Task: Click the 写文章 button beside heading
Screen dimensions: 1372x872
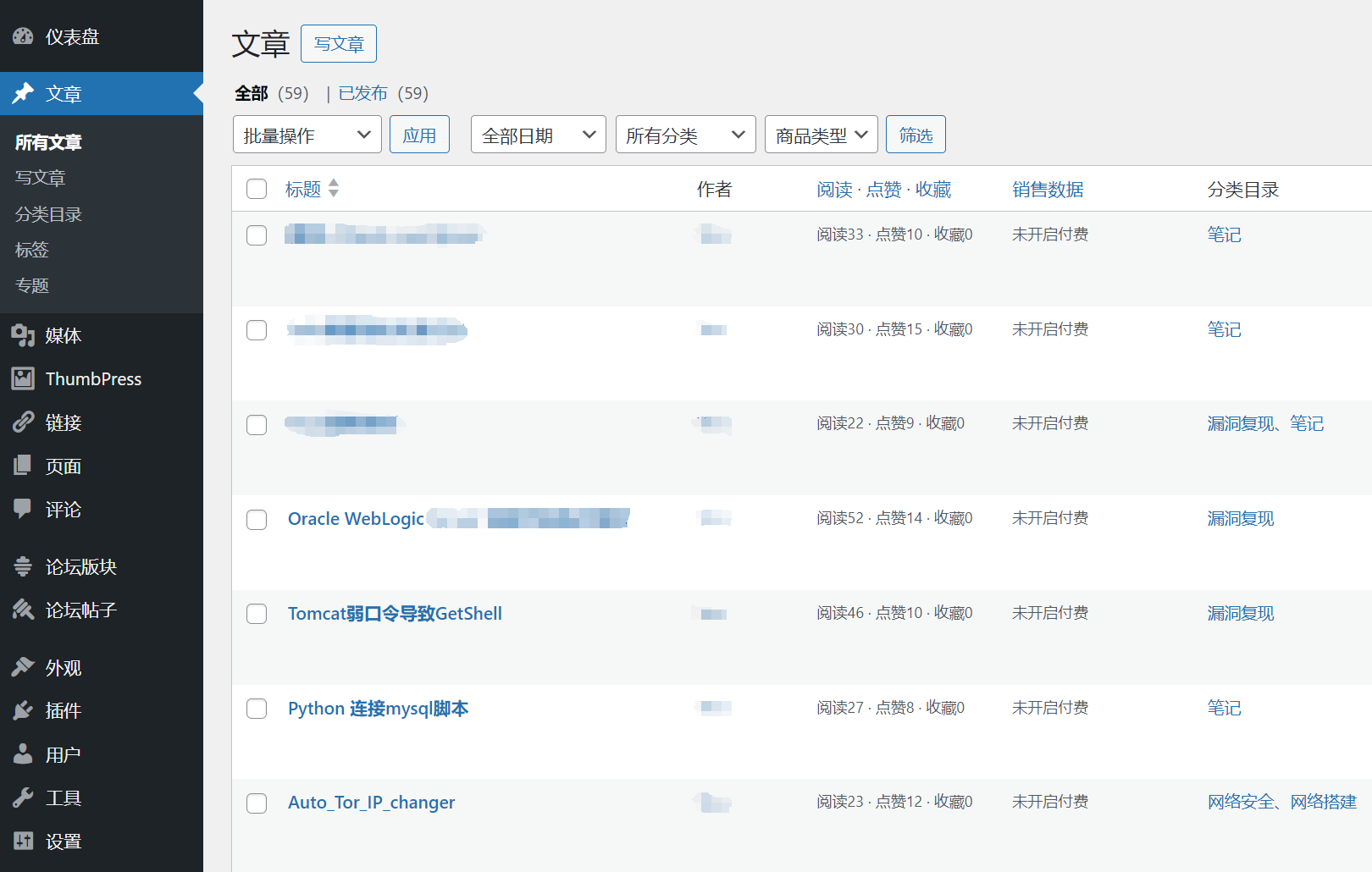Action: pyautogui.click(x=339, y=44)
